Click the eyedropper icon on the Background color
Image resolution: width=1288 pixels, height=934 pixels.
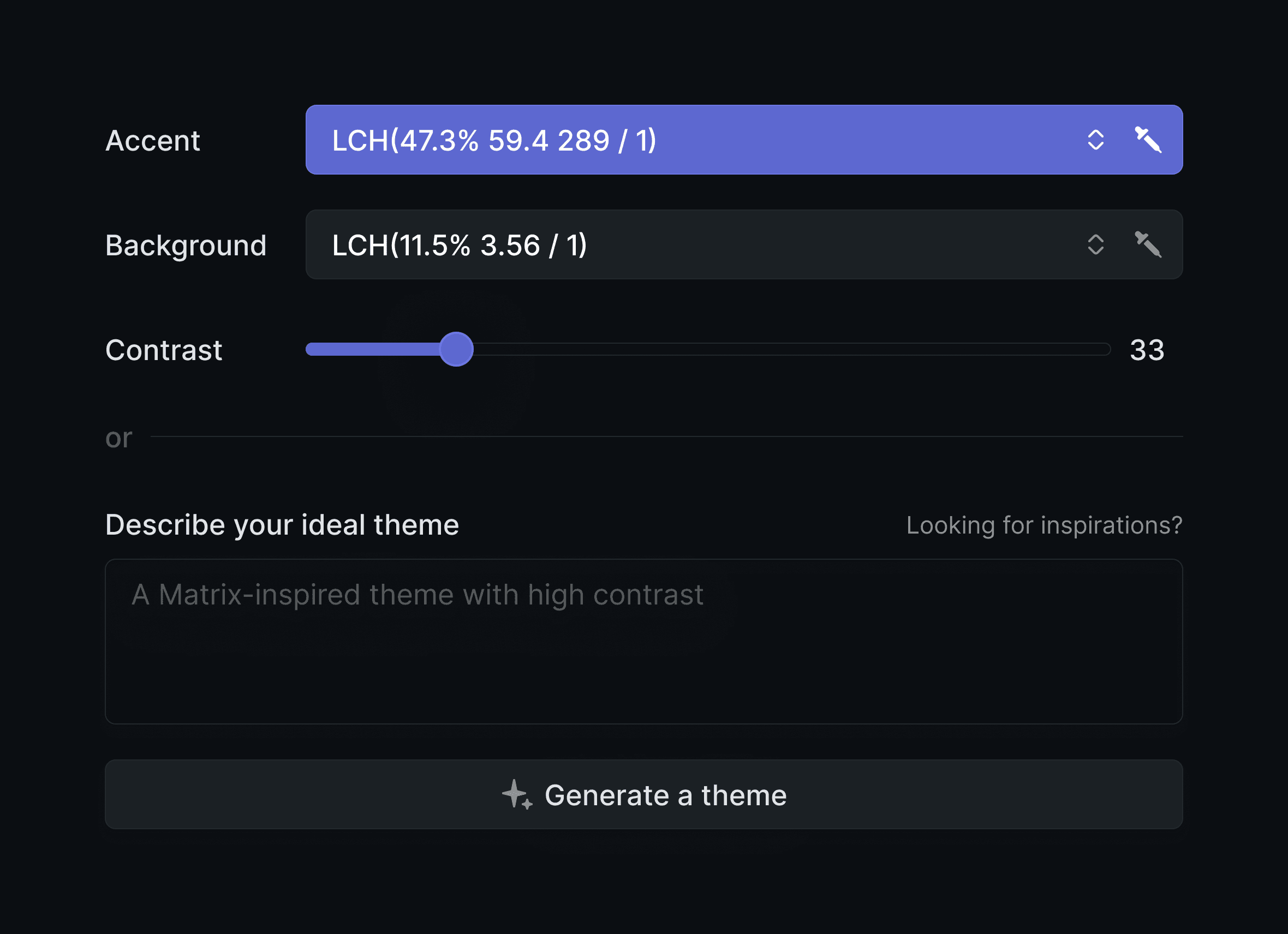pyautogui.click(x=1149, y=245)
